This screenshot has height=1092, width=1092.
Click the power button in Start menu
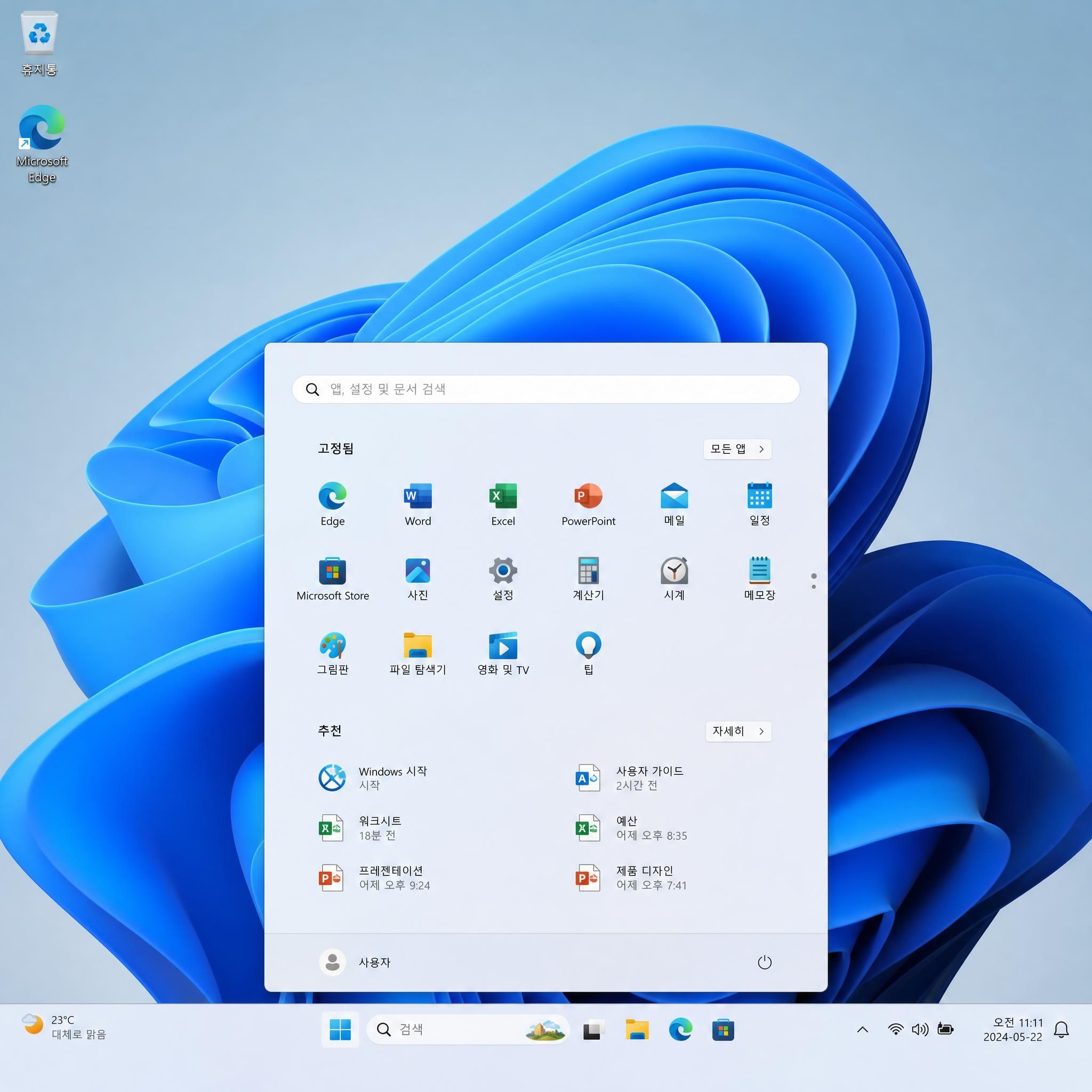[764, 962]
